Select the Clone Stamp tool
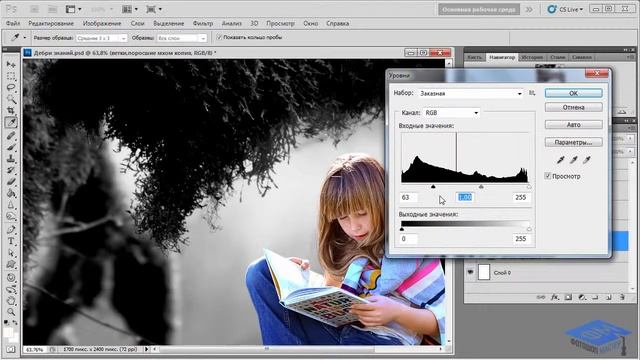 click(x=11, y=158)
